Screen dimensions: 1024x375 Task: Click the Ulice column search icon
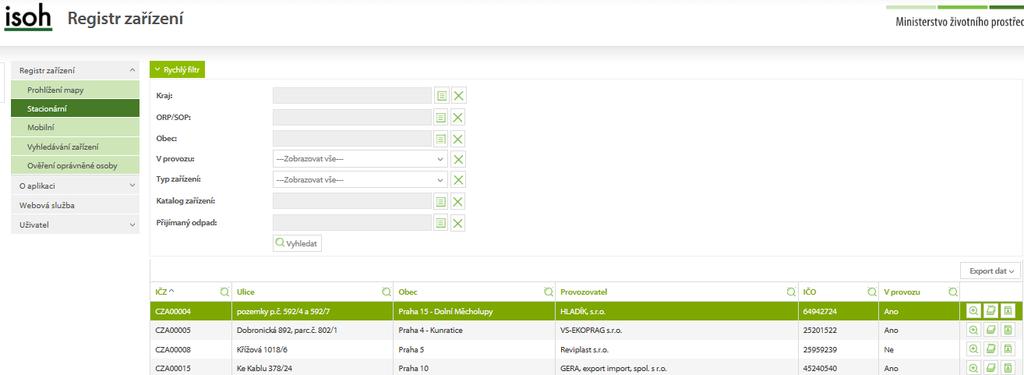coord(386,292)
